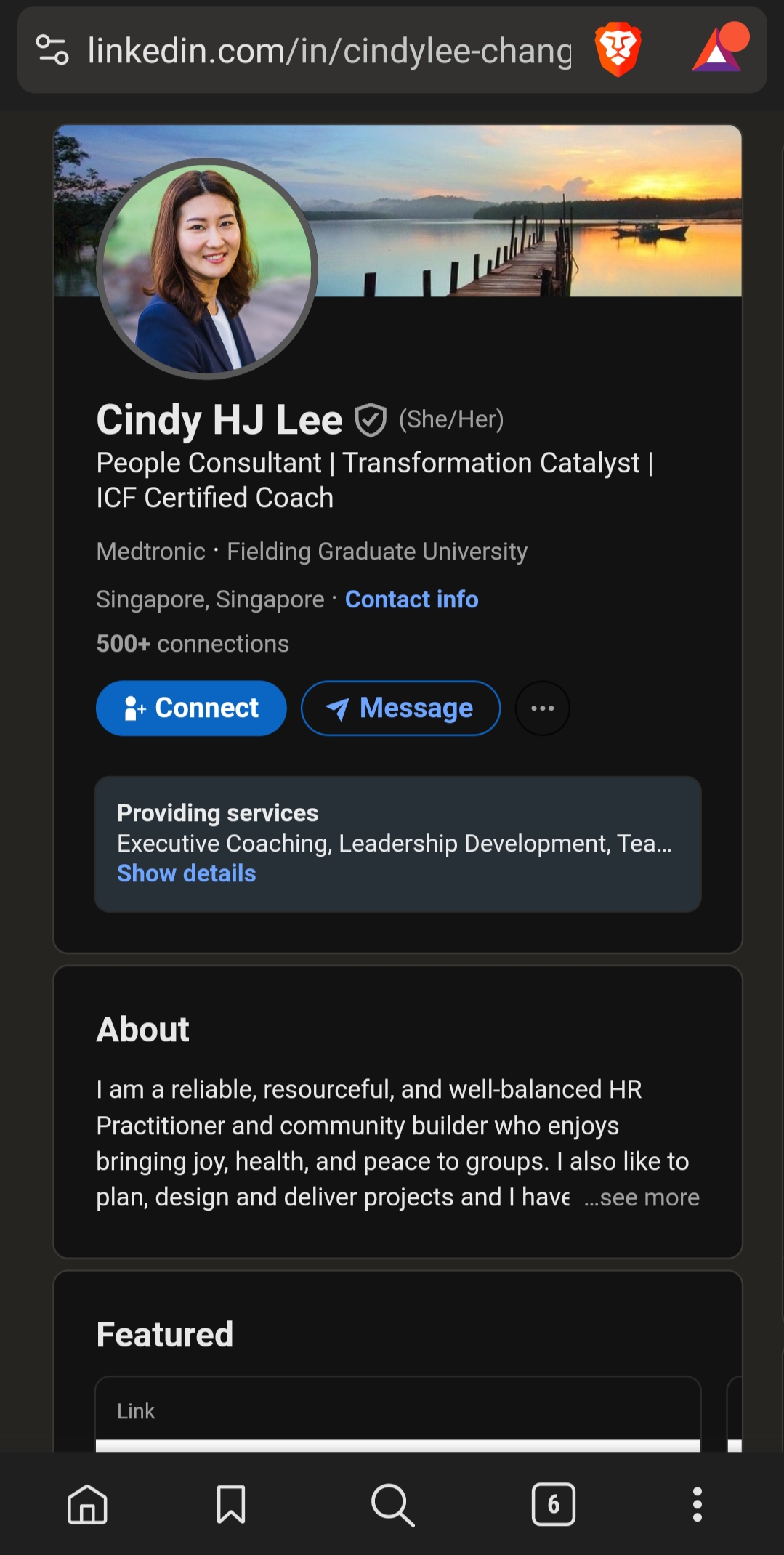784x1555 pixels.
Task: Tap the search magnifier in bottom bar
Action: click(392, 1503)
